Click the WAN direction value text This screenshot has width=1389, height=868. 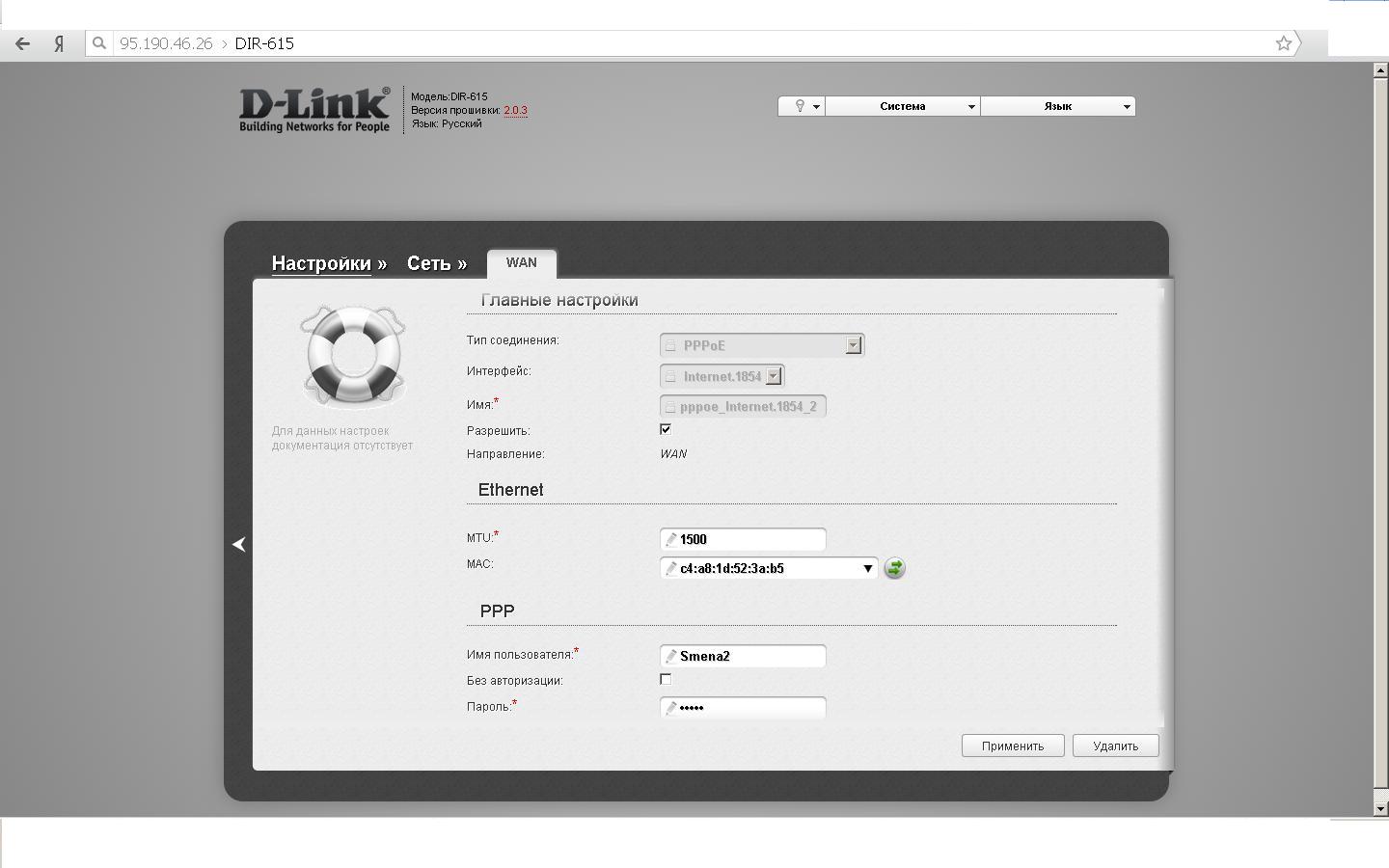click(x=673, y=454)
